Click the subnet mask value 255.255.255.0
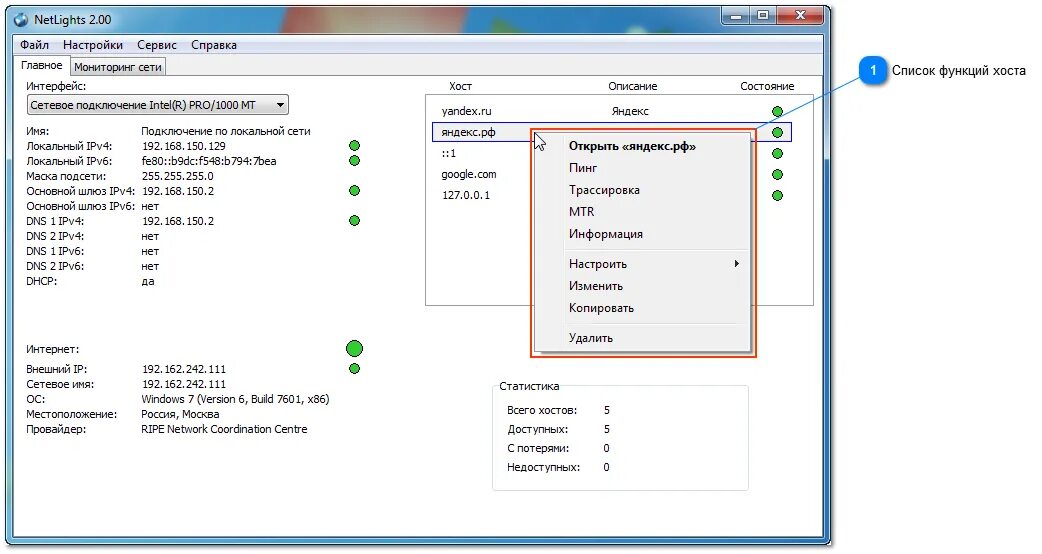This screenshot has width=1042, height=554. click(177, 177)
